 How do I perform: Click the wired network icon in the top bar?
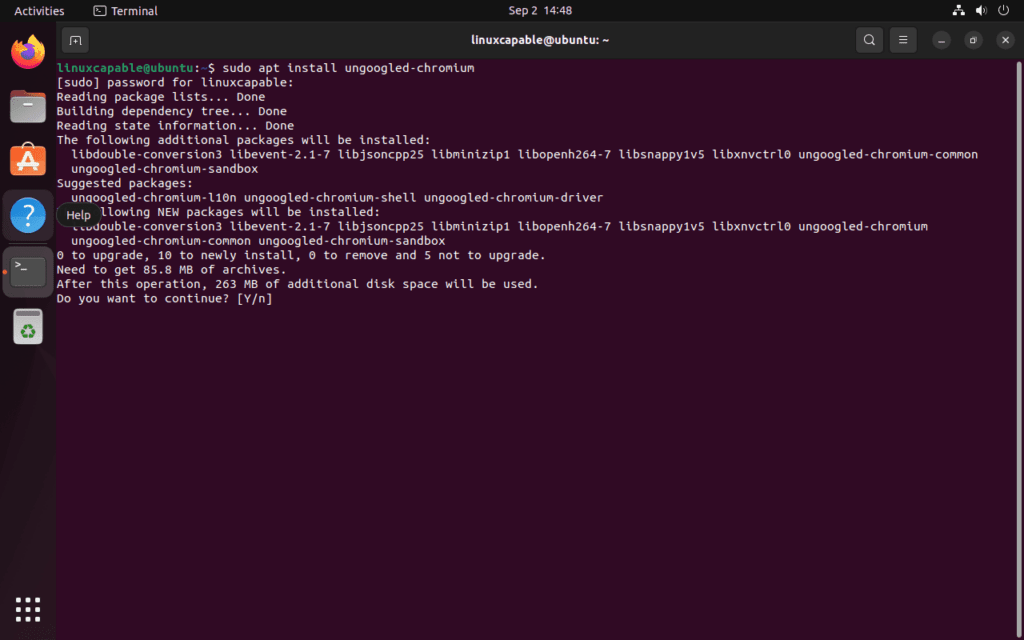pos(958,10)
